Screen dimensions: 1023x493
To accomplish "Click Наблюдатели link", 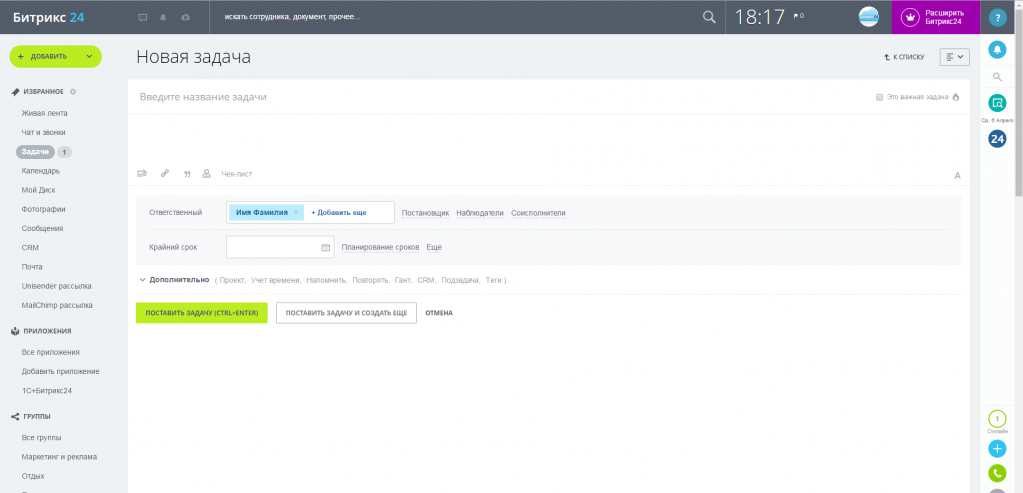I will point(480,213).
